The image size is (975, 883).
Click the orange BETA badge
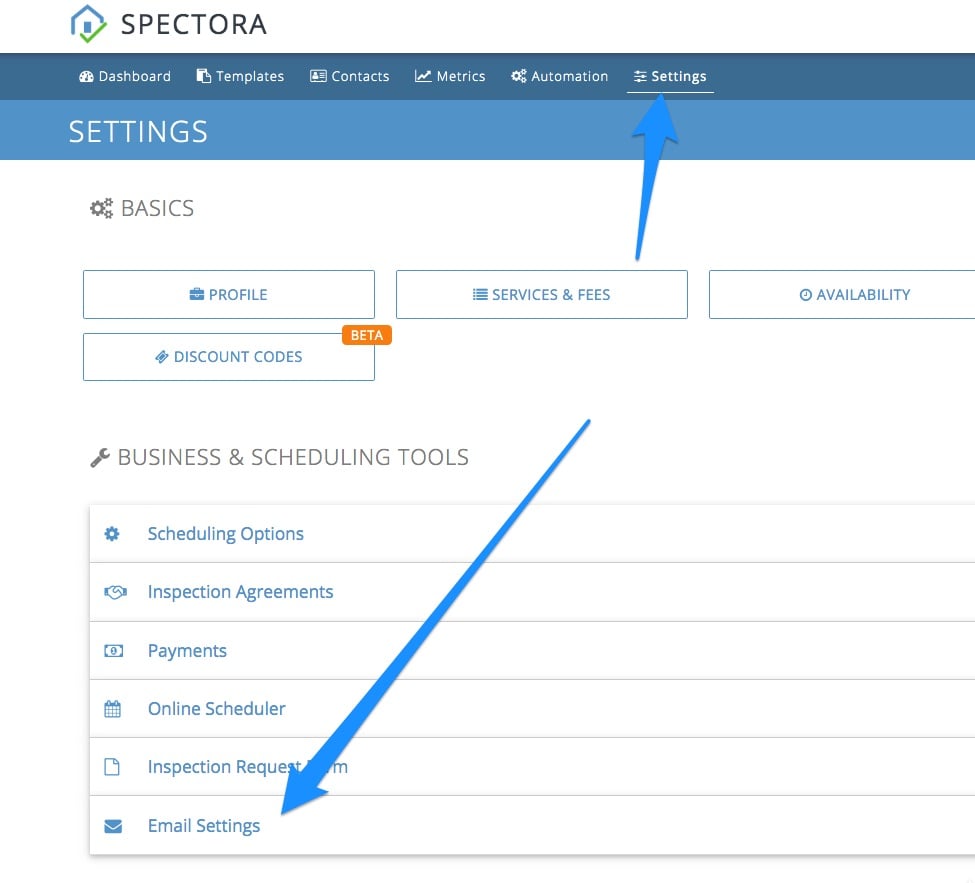pyautogui.click(x=366, y=335)
